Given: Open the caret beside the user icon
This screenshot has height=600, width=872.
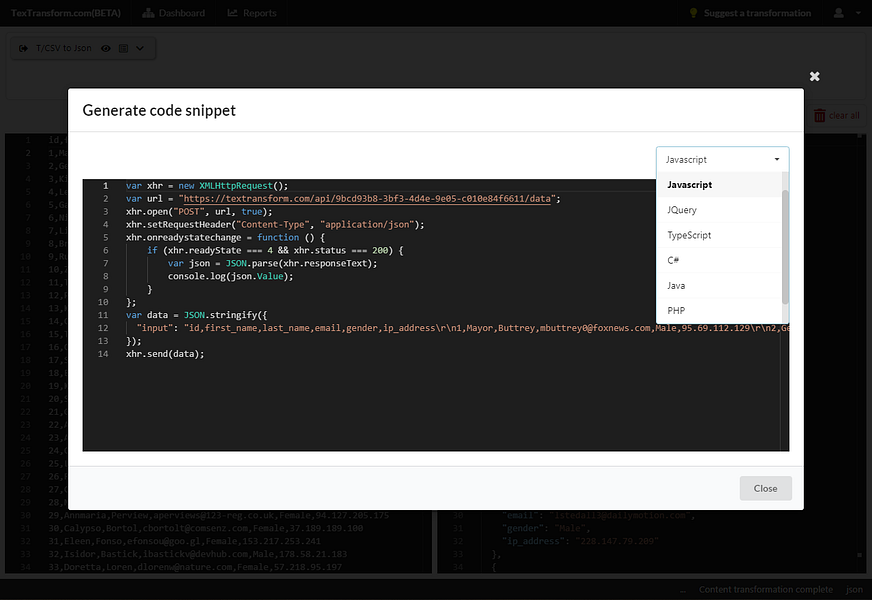Looking at the screenshot, I should pyautogui.click(x=858, y=13).
